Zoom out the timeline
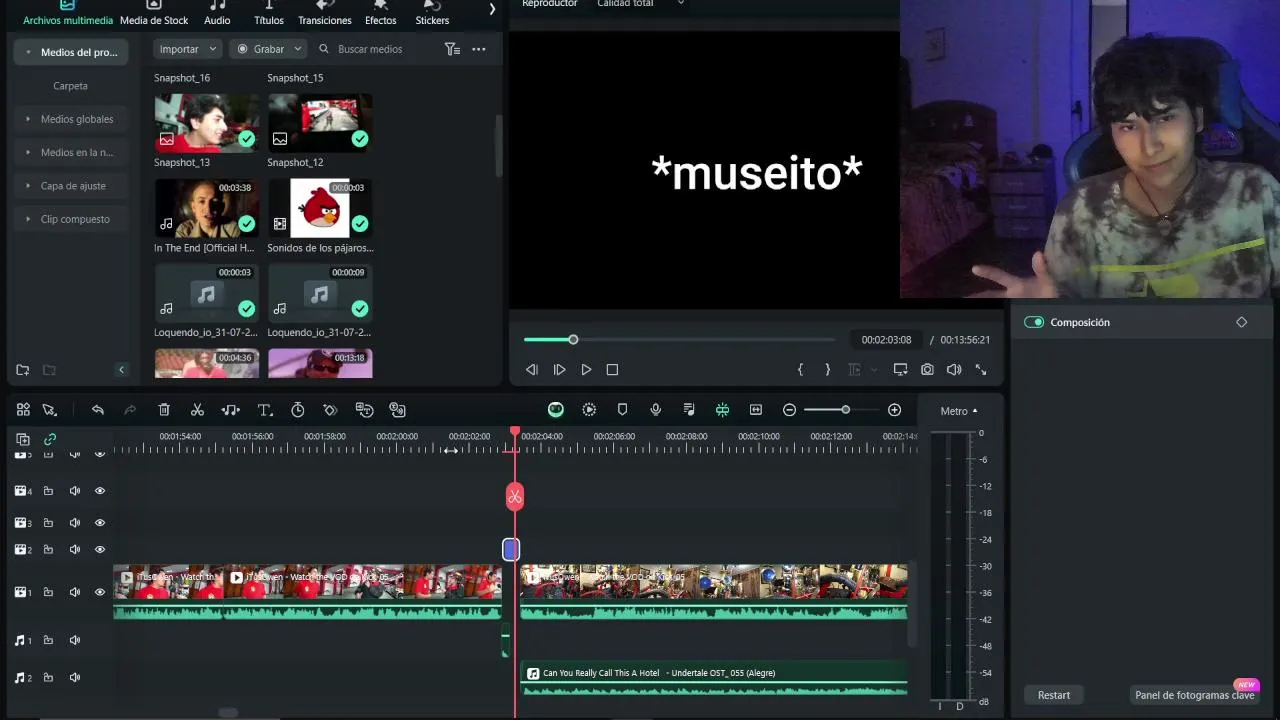The width and height of the screenshot is (1280, 720). click(789, 410)
